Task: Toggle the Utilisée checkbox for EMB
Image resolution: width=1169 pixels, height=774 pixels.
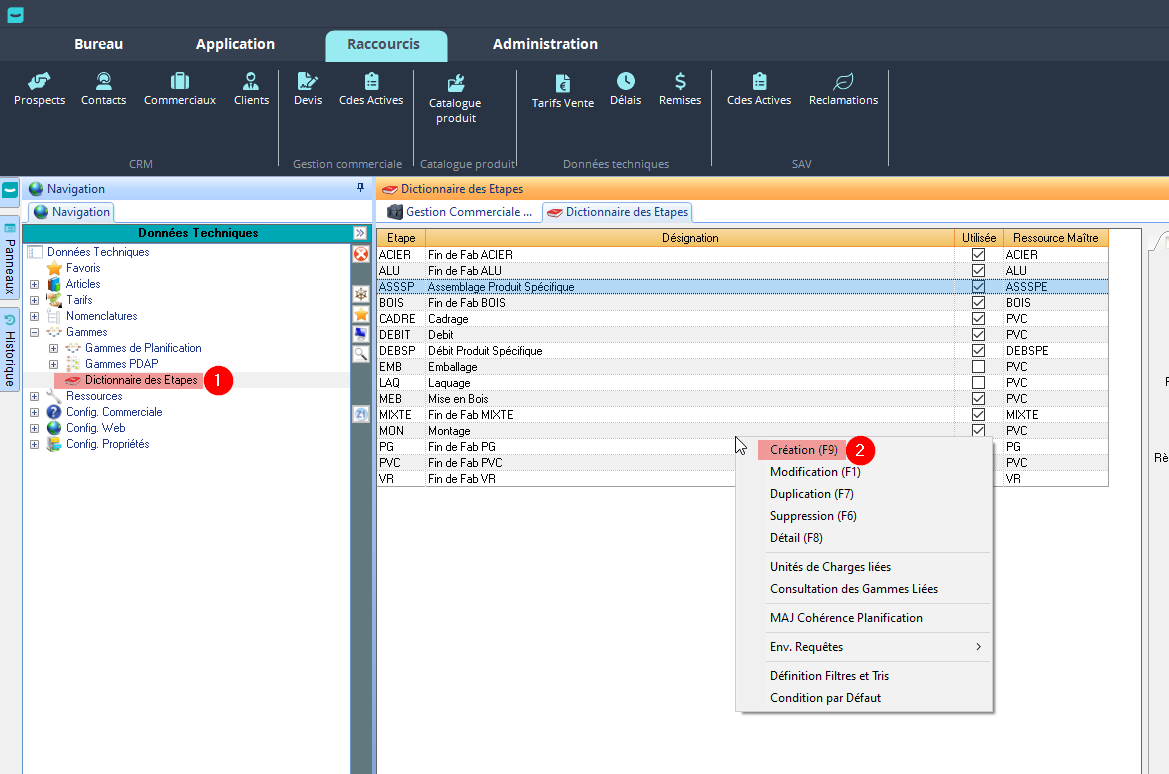Action: coord(978,367)
